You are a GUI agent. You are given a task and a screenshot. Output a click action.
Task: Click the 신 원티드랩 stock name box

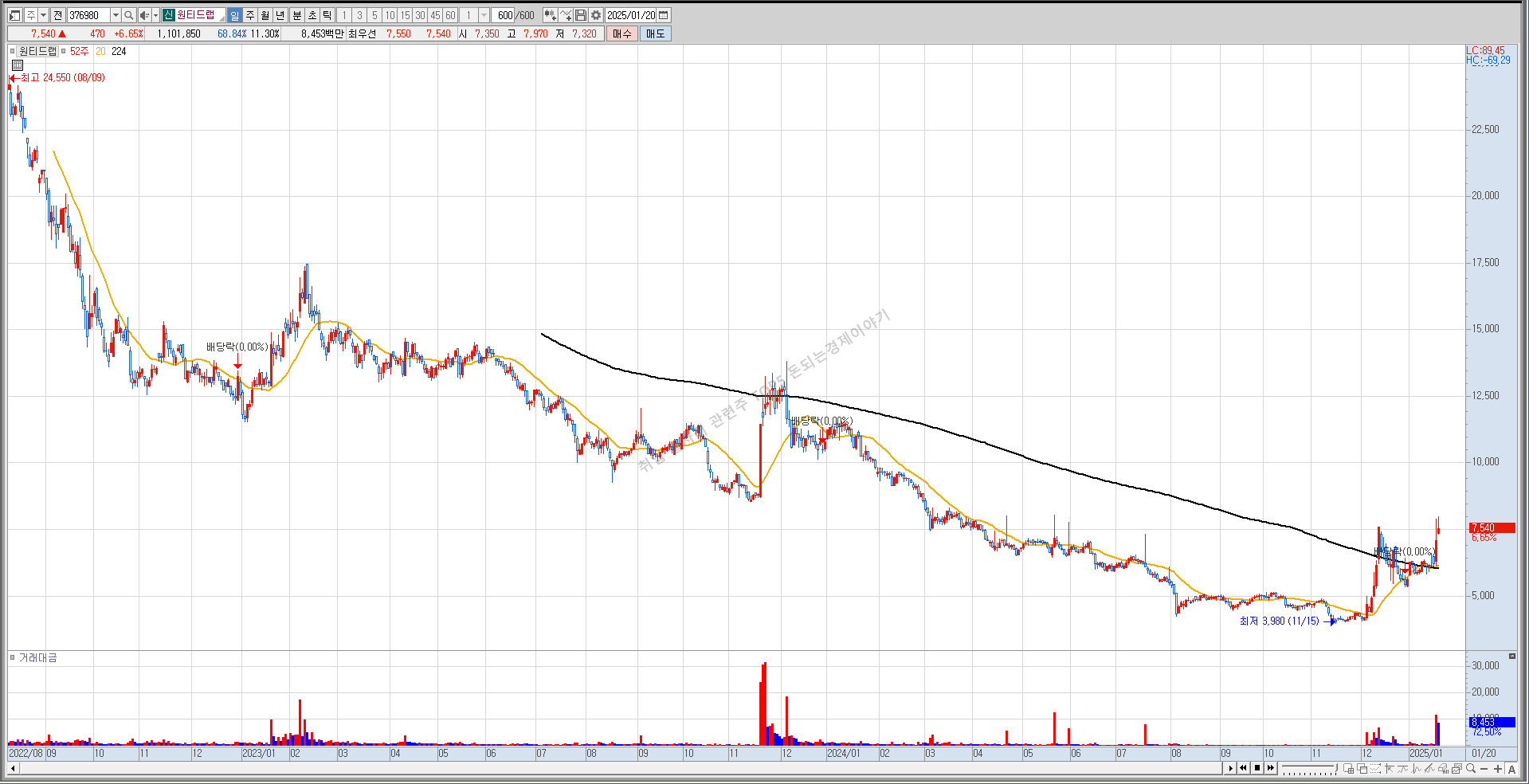[x=194, y=15]
